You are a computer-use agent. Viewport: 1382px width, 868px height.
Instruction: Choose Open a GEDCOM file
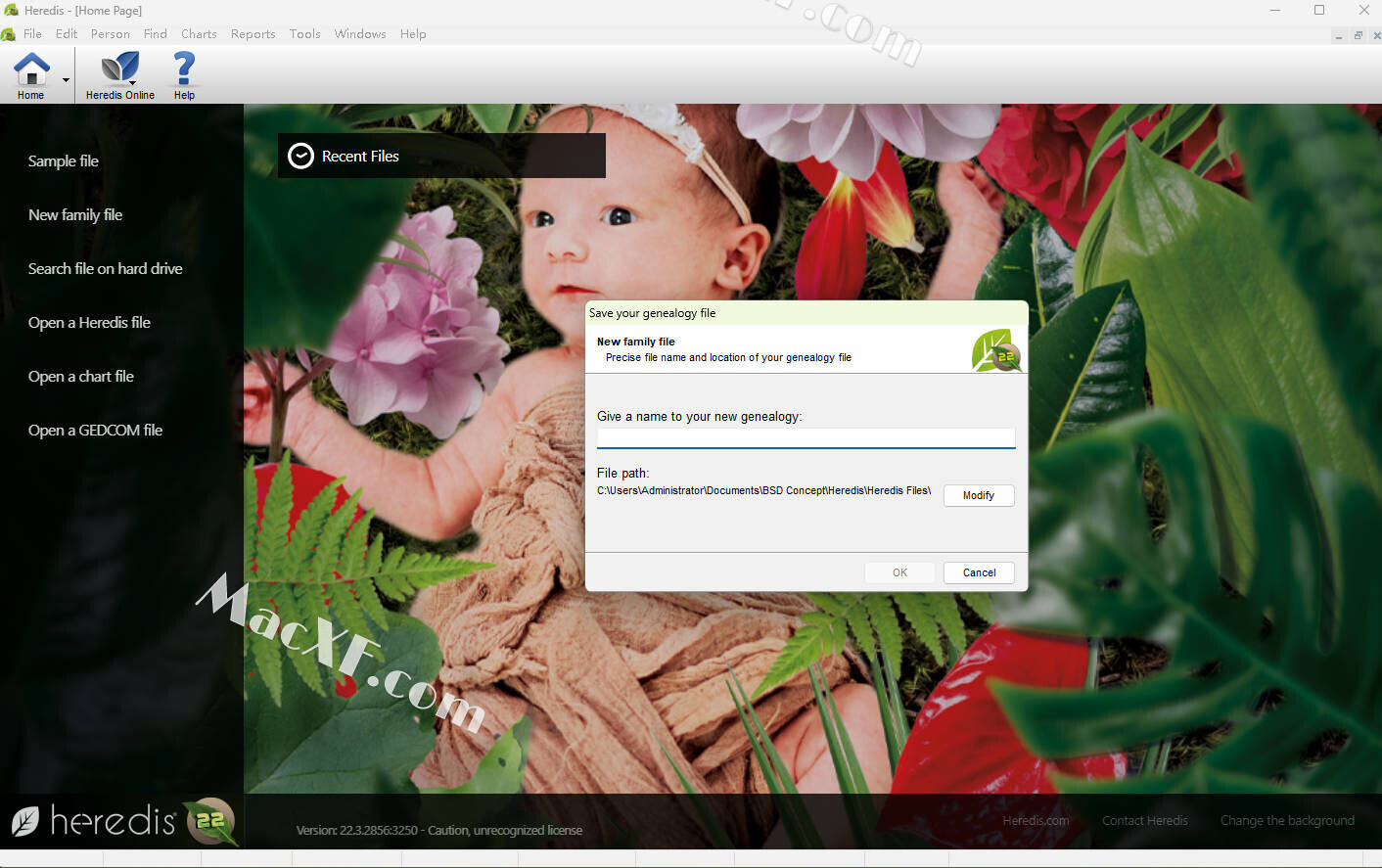click(95, 431)
